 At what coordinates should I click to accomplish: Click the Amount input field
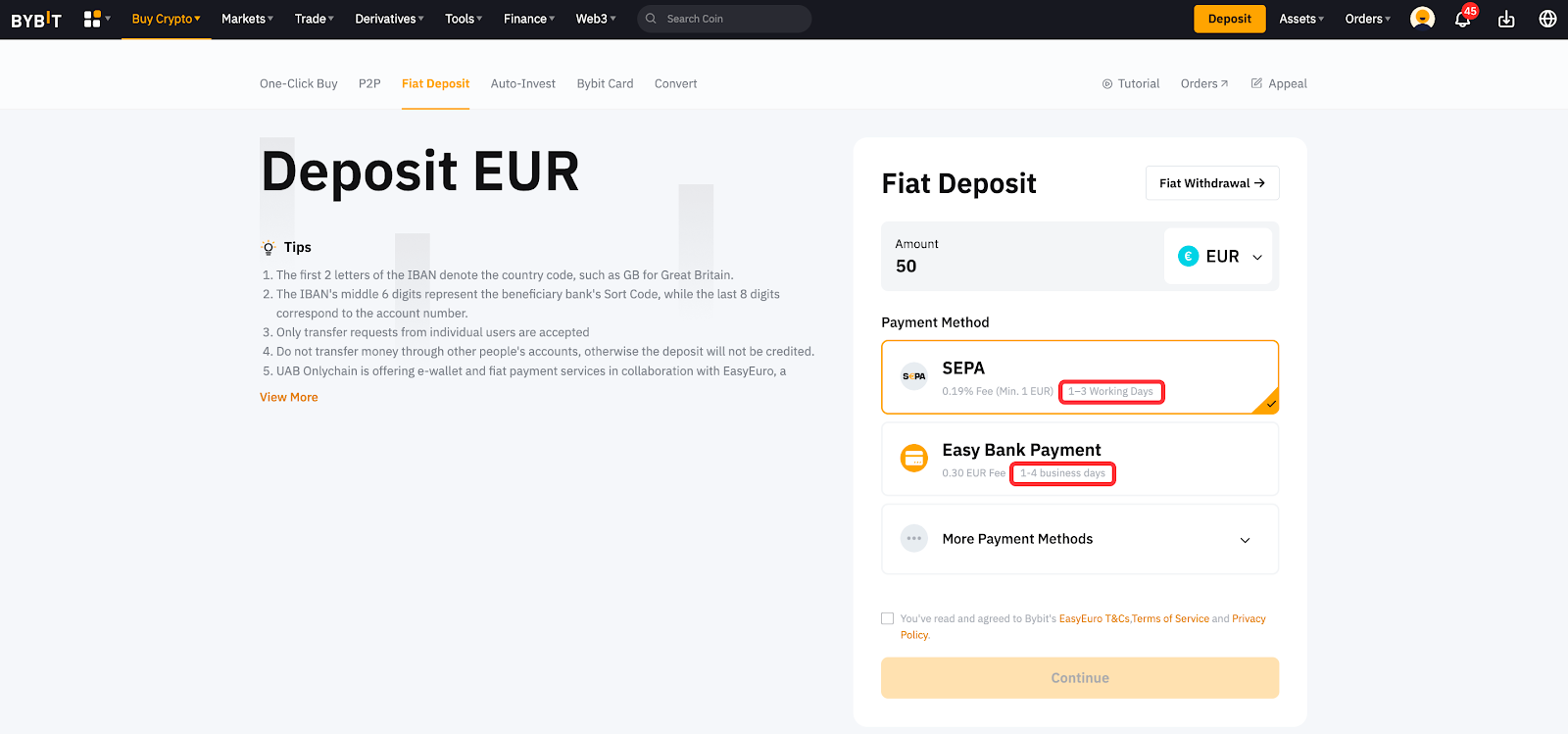coord(1019,266)
